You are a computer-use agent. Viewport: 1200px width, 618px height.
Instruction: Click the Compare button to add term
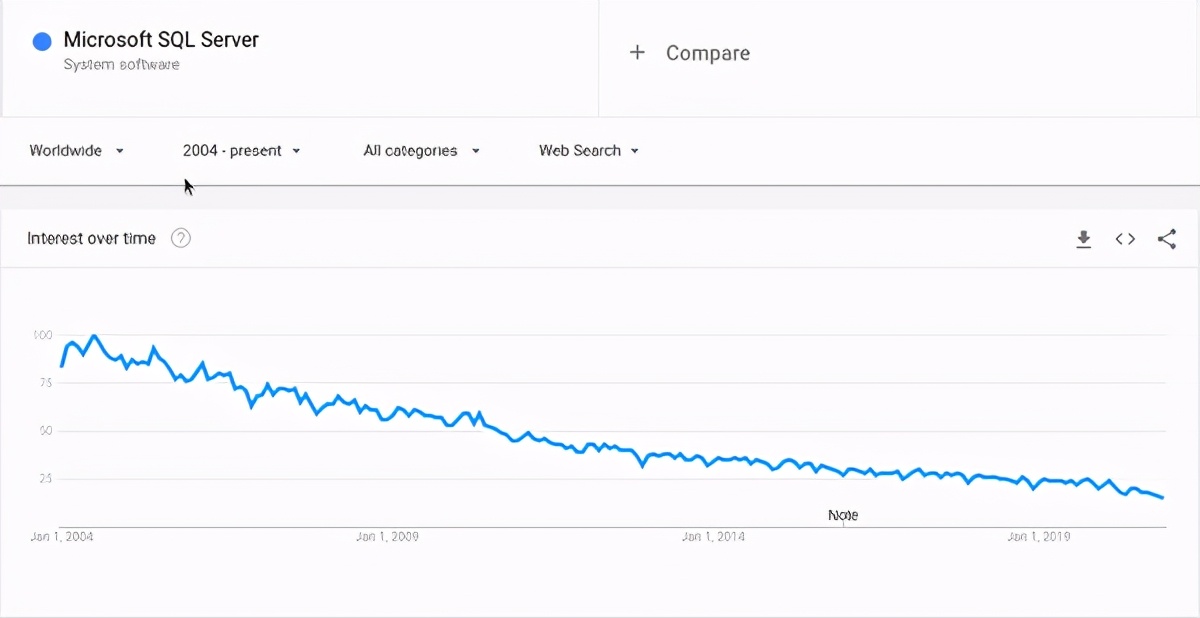689,53
